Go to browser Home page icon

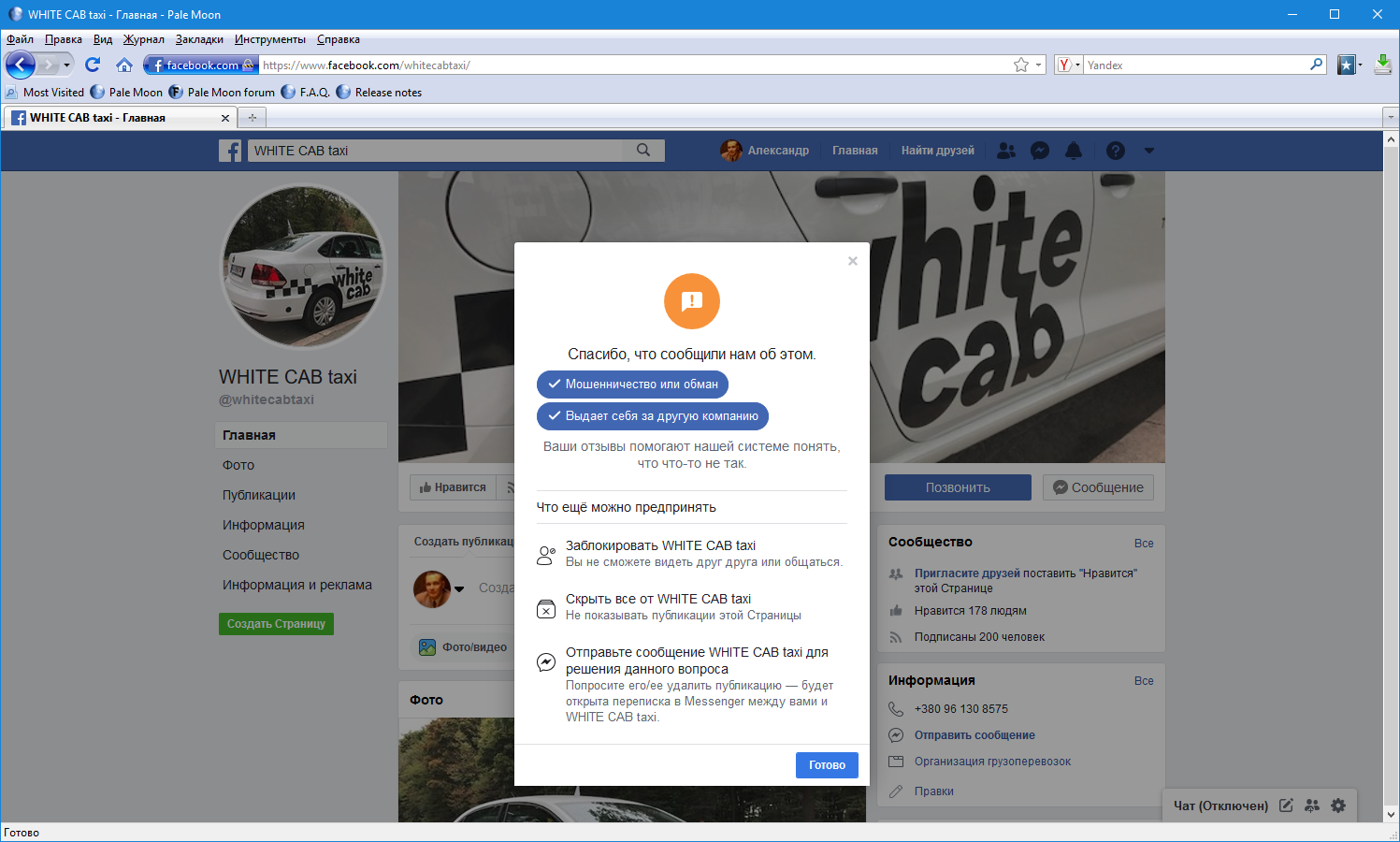pos(124,65)
